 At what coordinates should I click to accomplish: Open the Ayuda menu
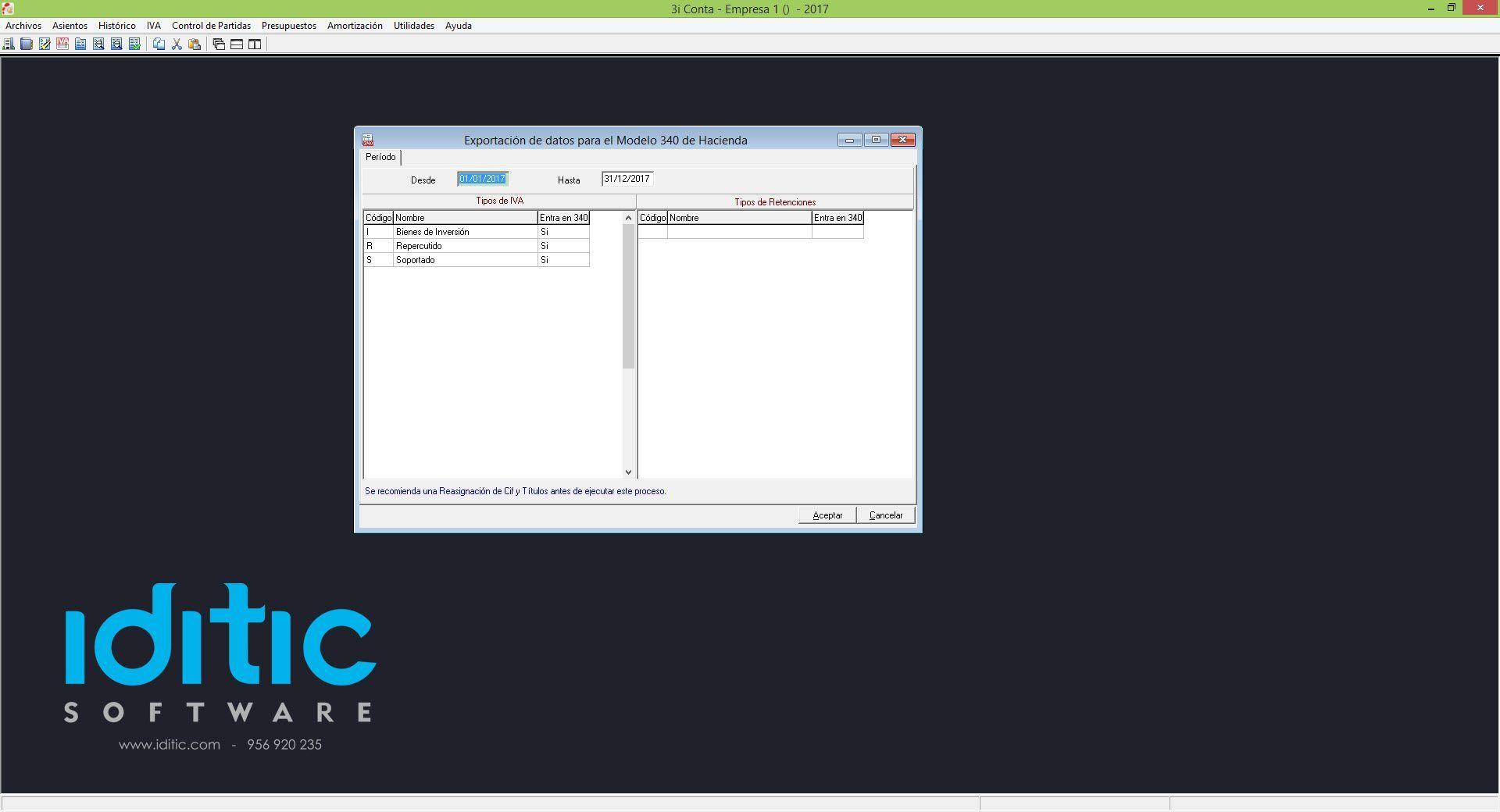point(458,26)
